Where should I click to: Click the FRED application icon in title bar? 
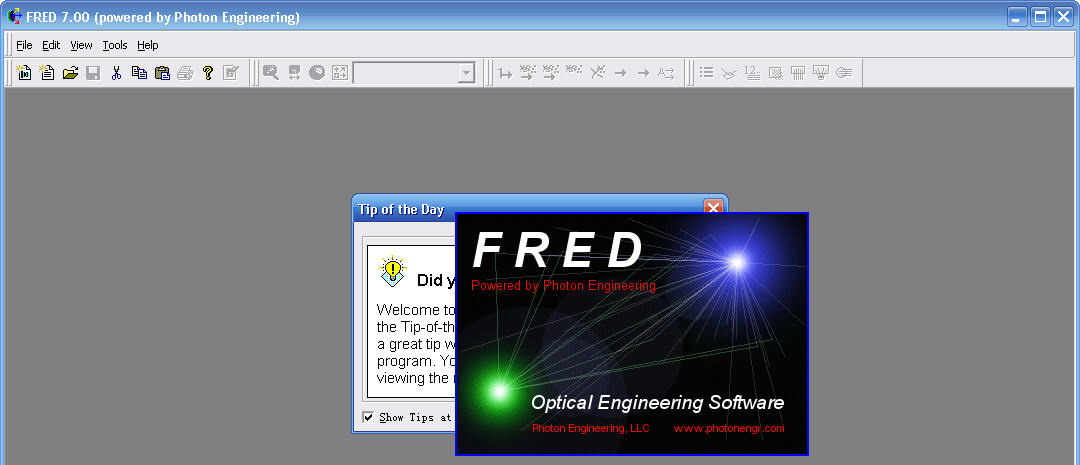(x=14, y=16)
